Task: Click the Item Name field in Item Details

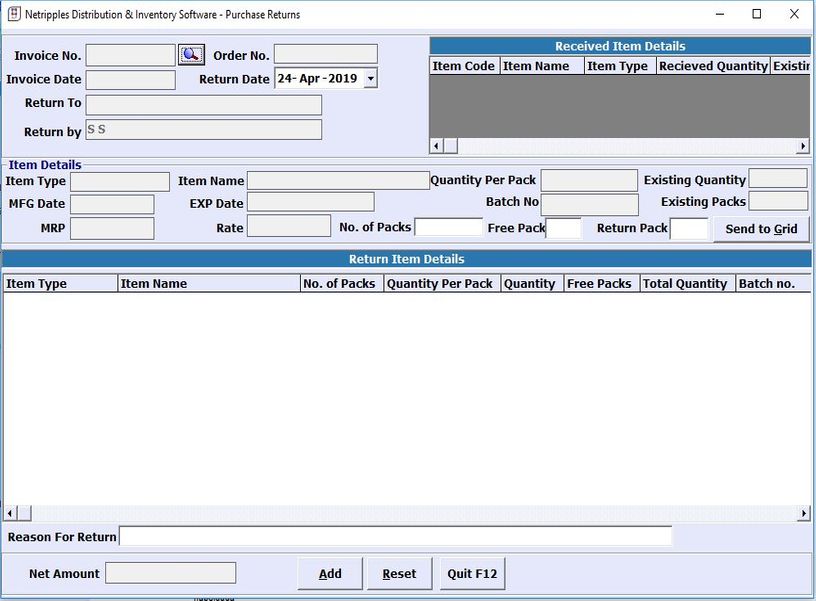Action: coord(338,181)
